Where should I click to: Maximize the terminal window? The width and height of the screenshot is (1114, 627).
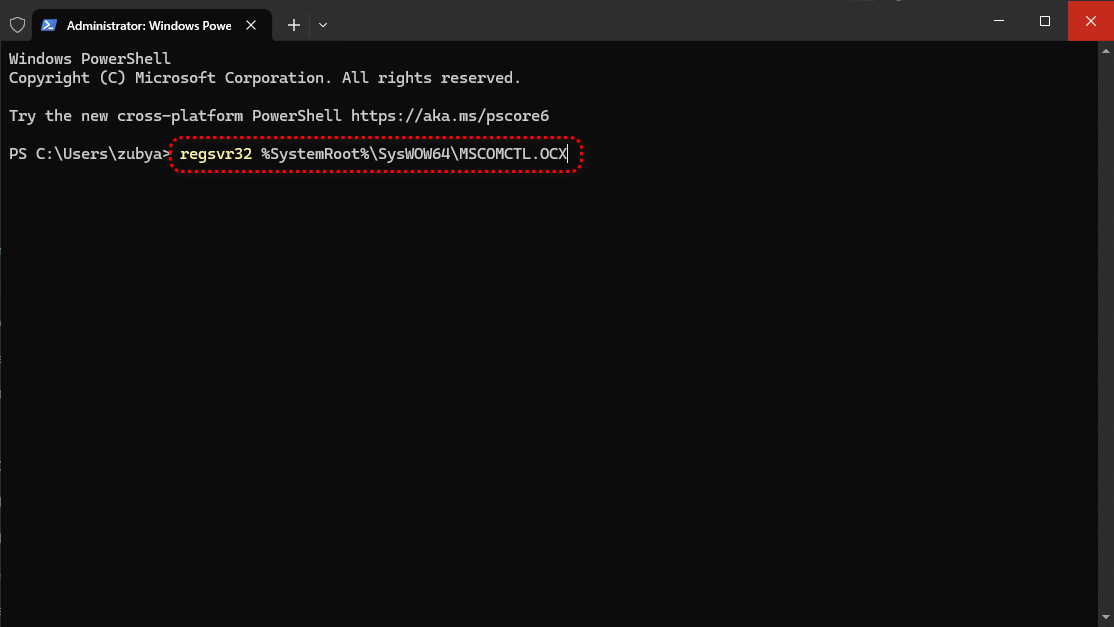(1045, 20)
